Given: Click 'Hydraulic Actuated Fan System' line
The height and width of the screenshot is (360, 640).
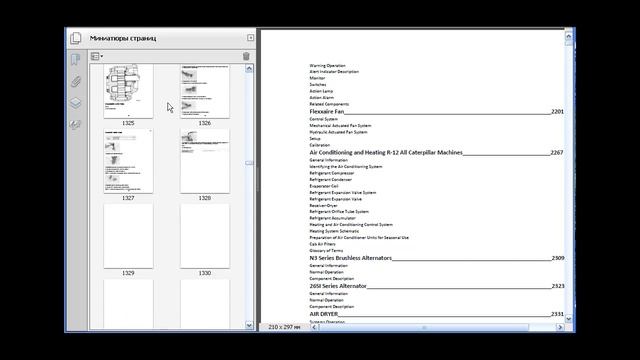Looking at the screenshot, I should click(338, 132).
